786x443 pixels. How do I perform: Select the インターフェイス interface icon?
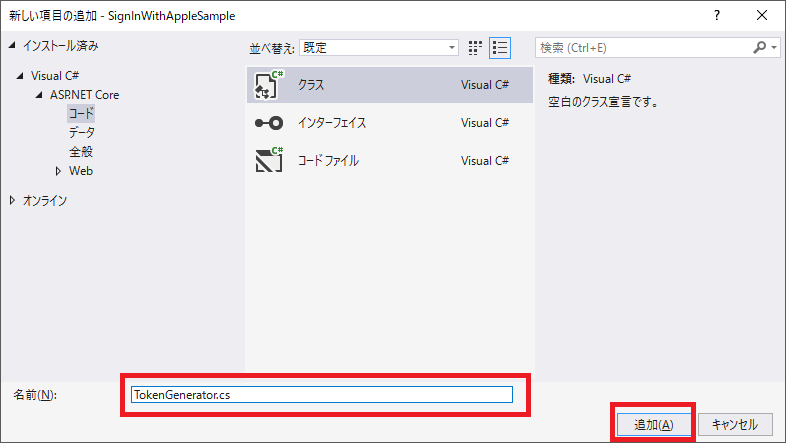coord(269,123)
